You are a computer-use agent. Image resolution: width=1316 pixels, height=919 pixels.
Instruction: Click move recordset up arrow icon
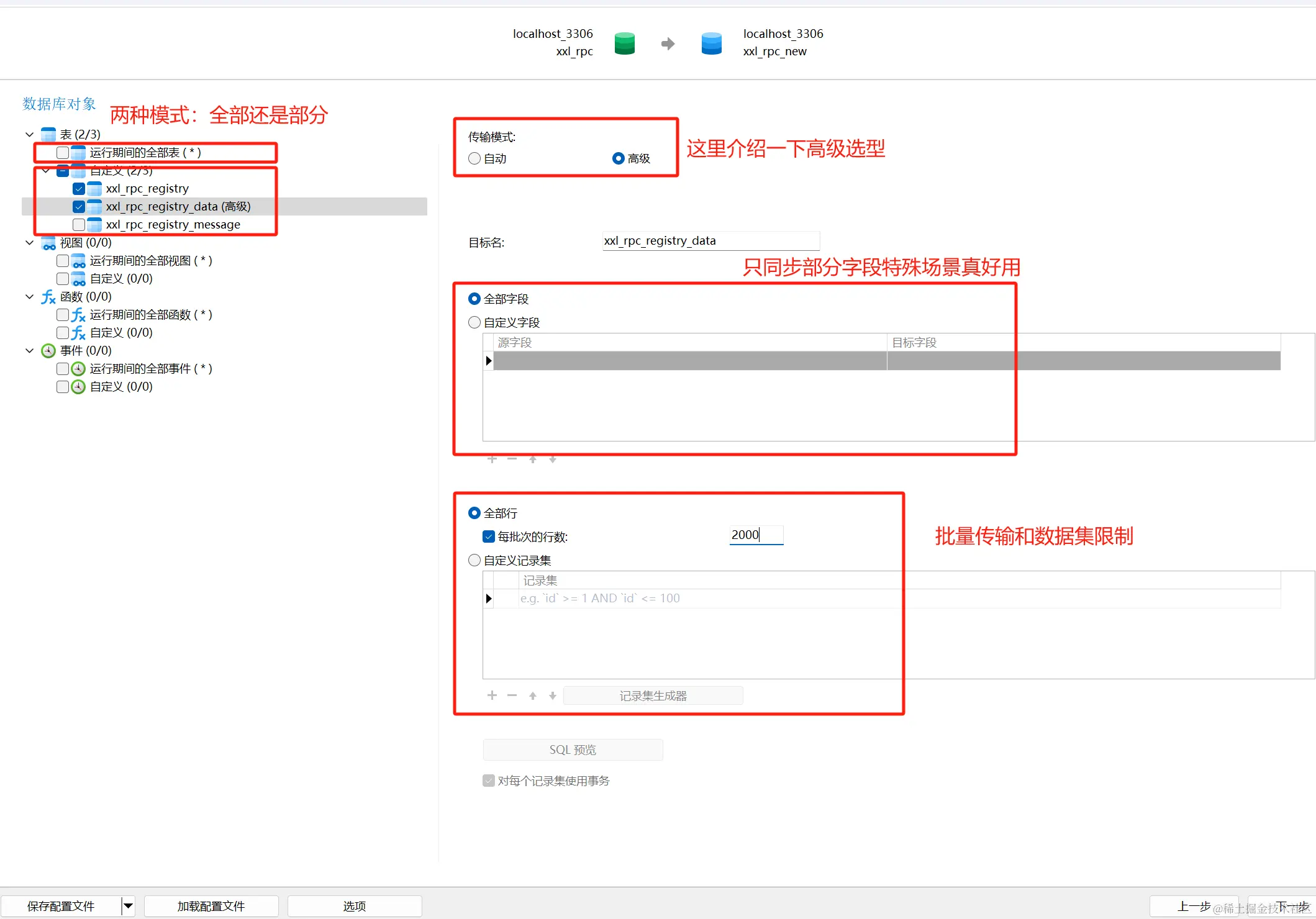[x=532, y=695]
